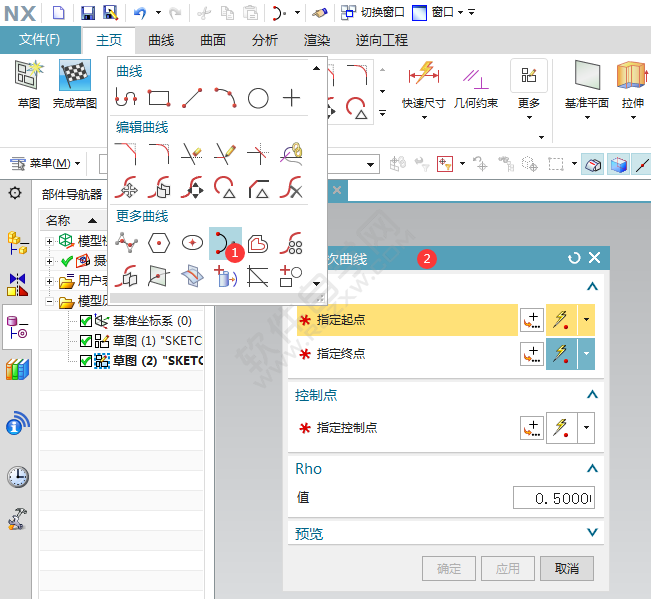Click the 取消 button
This screenshot has height=599, width=651.
pos(567,568)
